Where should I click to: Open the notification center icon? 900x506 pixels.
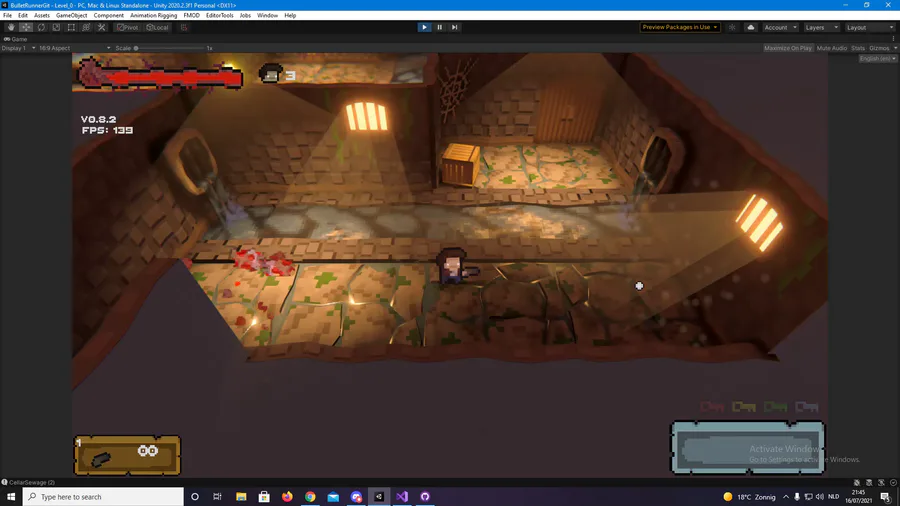886,496
